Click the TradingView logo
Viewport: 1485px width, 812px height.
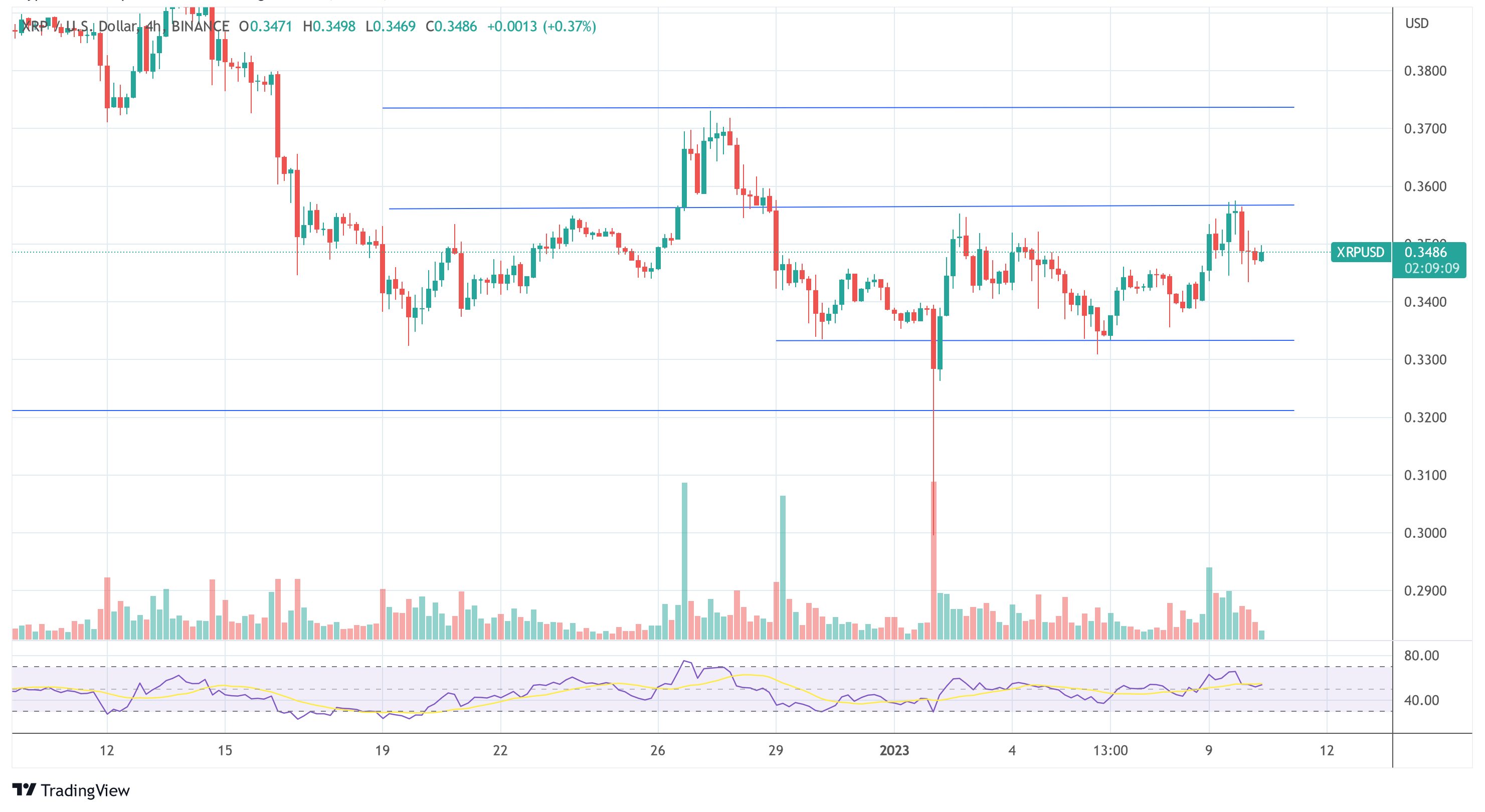coord(71,790)
